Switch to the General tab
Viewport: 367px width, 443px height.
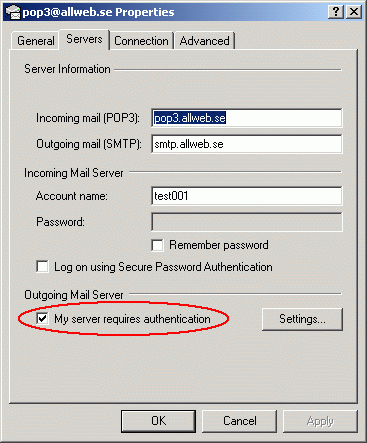coord(36,41)
